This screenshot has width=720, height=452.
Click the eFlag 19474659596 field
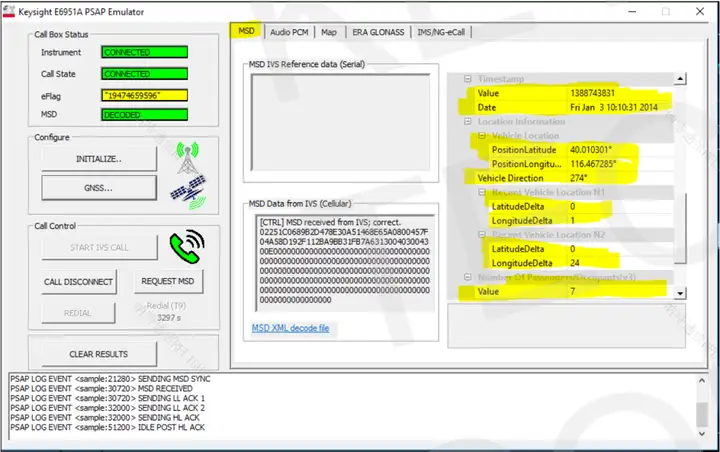coord(144,96)
